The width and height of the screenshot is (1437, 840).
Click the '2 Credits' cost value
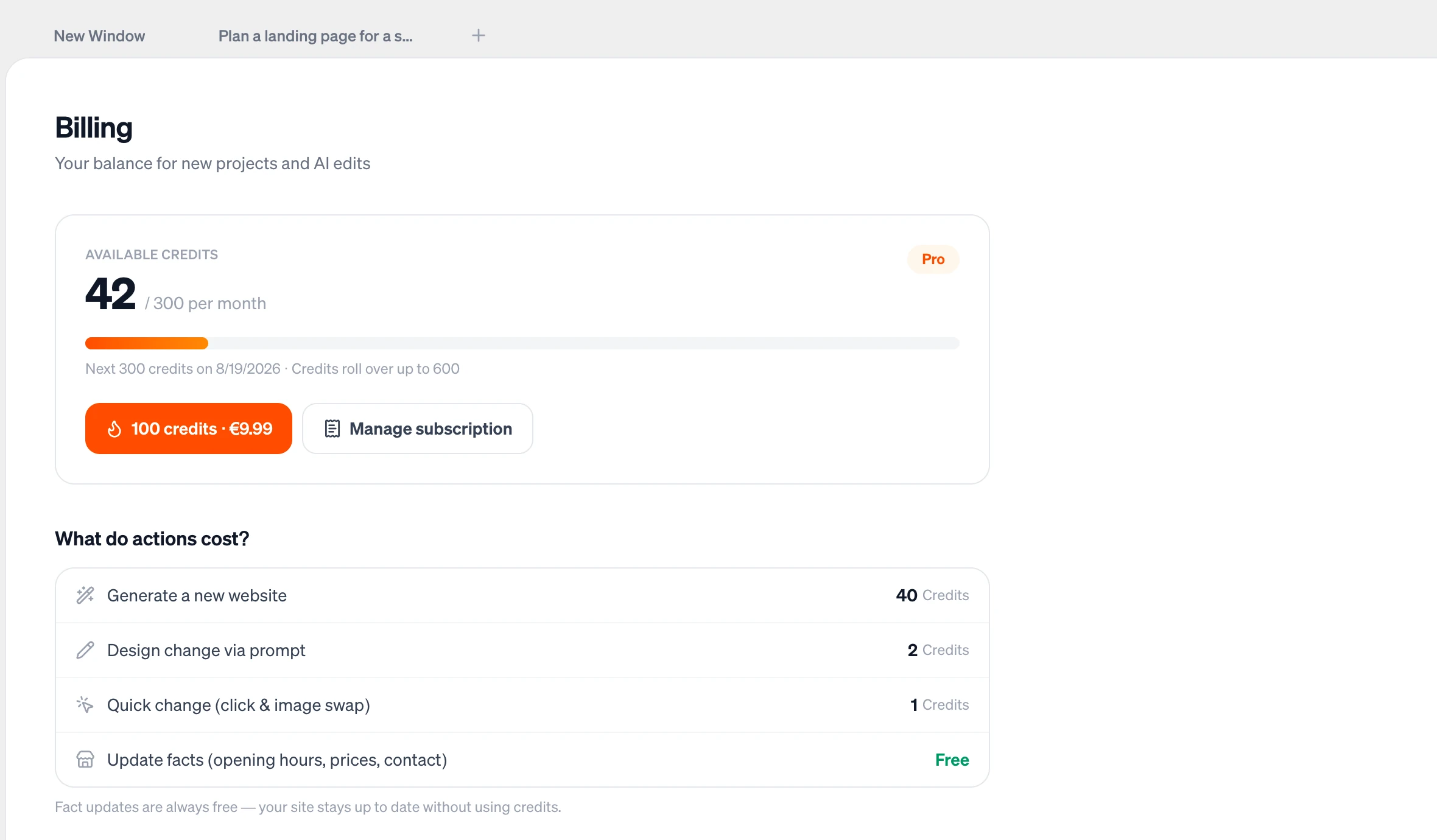point(938,650)
